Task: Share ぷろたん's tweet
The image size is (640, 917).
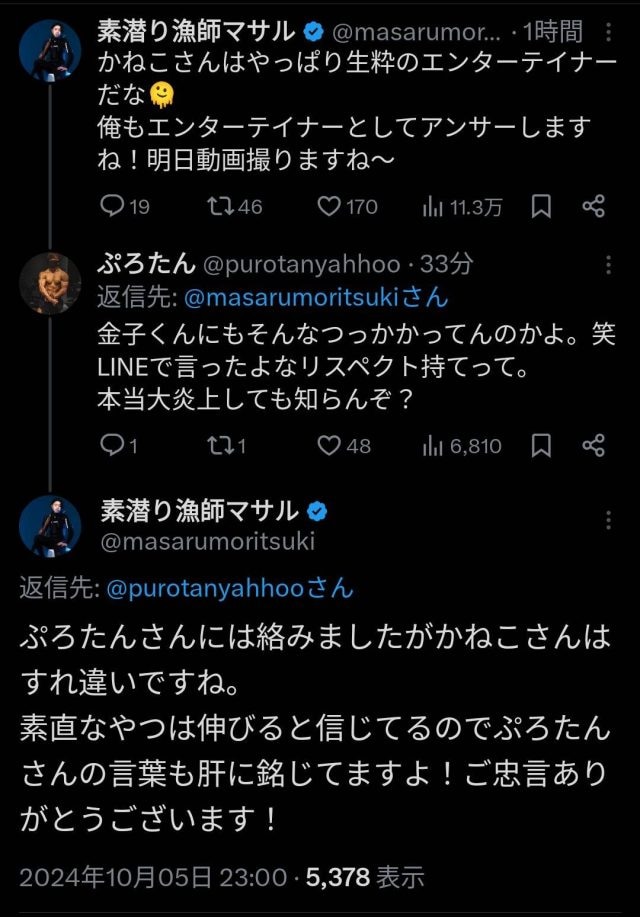Action: pos(594,445)
